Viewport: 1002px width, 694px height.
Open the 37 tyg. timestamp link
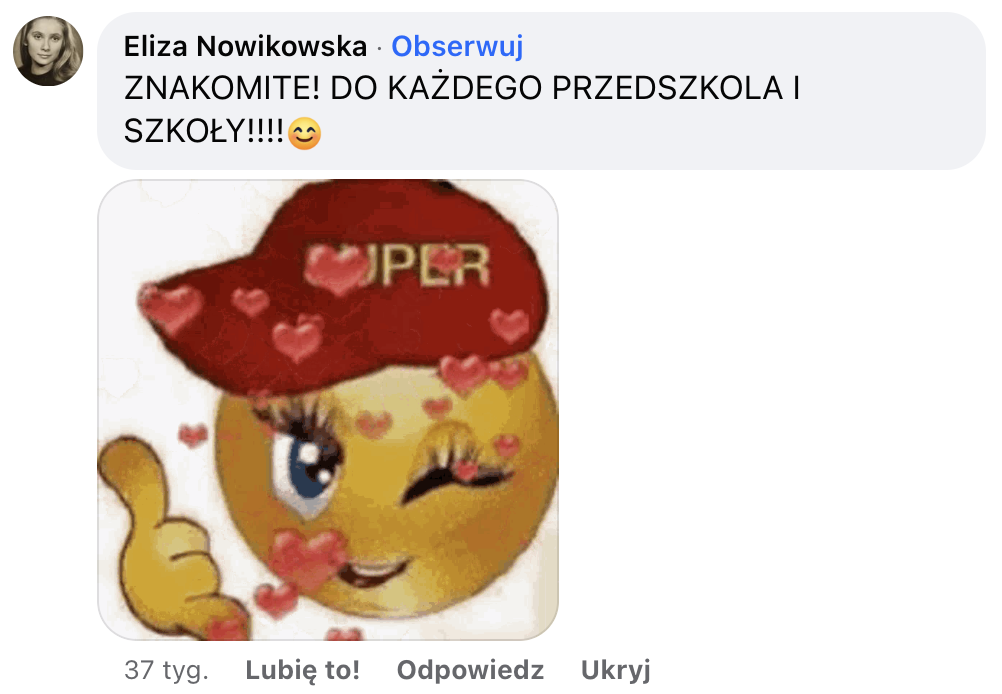pos(166,670)
